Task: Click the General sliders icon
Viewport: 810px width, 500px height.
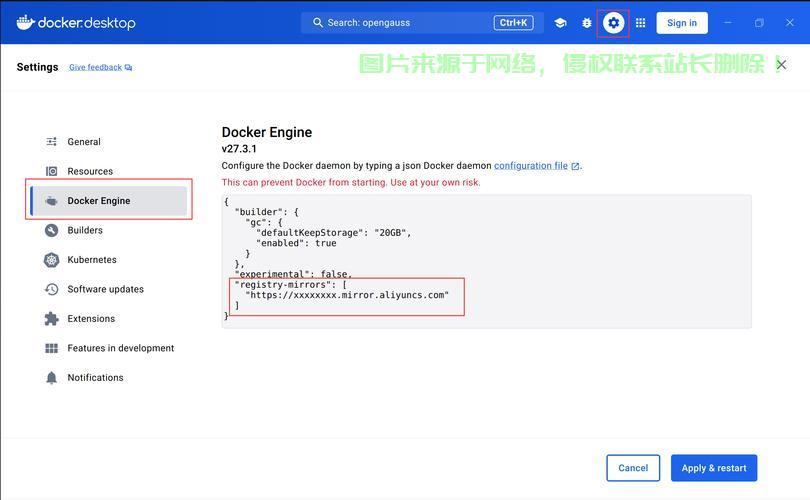Action: click(52, 142)
